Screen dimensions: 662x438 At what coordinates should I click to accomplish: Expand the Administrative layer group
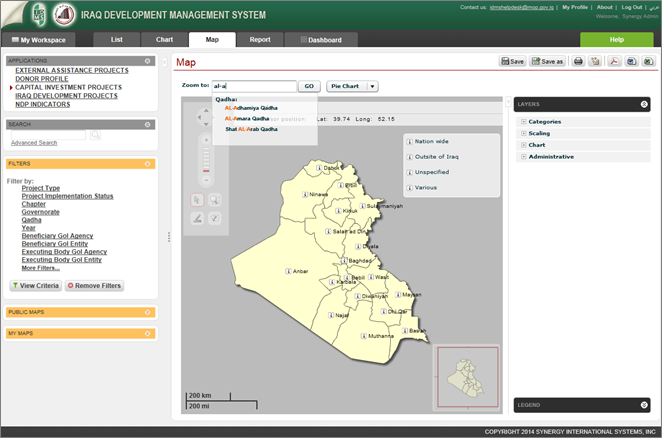524,157
